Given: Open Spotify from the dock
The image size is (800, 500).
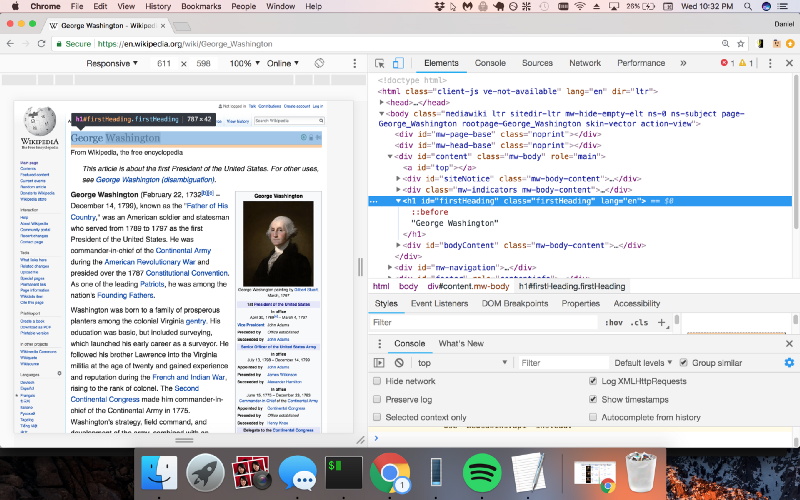Looking at the screenshot, I should coord(482,473).
